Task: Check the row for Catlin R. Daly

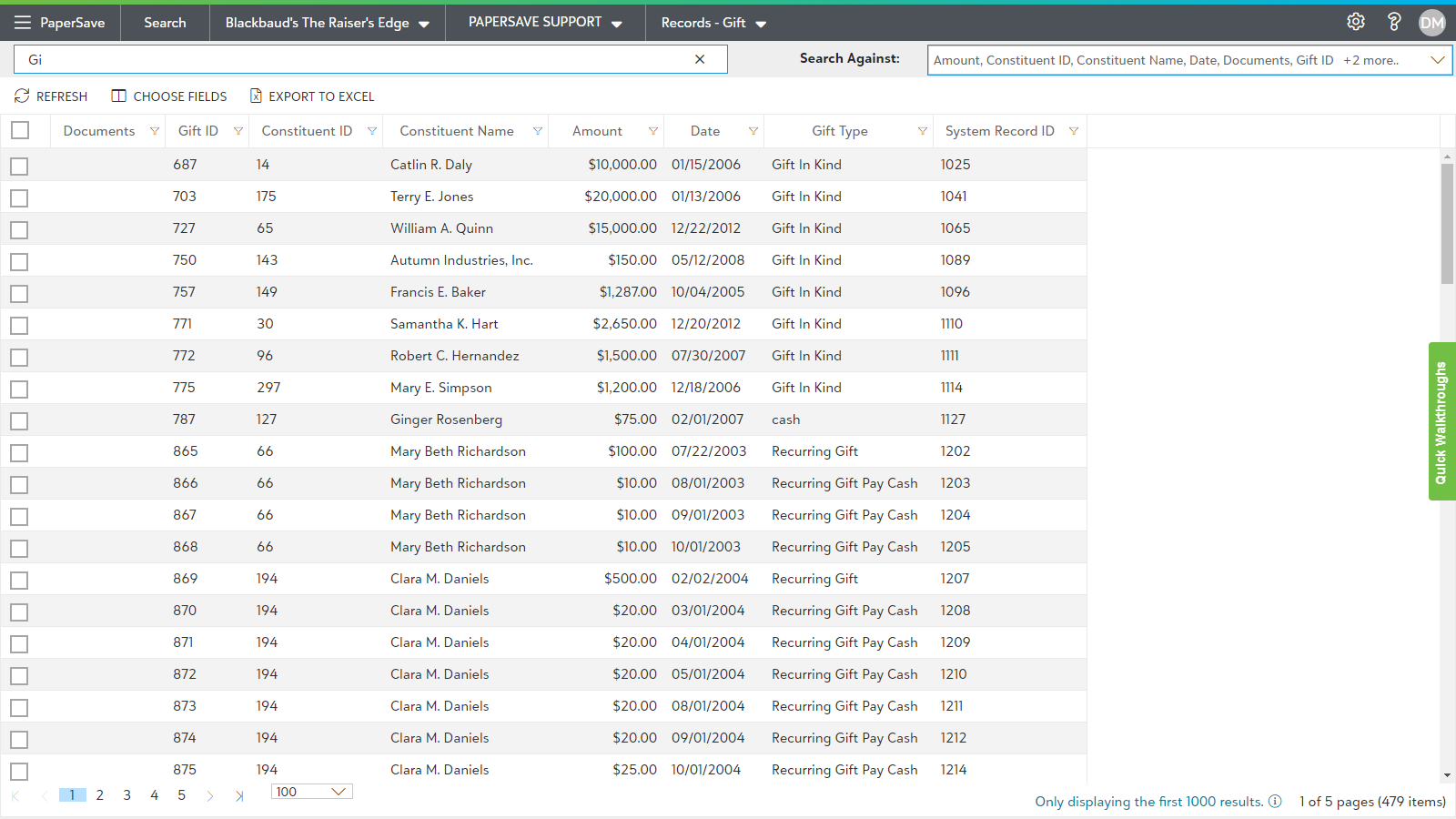Action: (x=19, y=166)
